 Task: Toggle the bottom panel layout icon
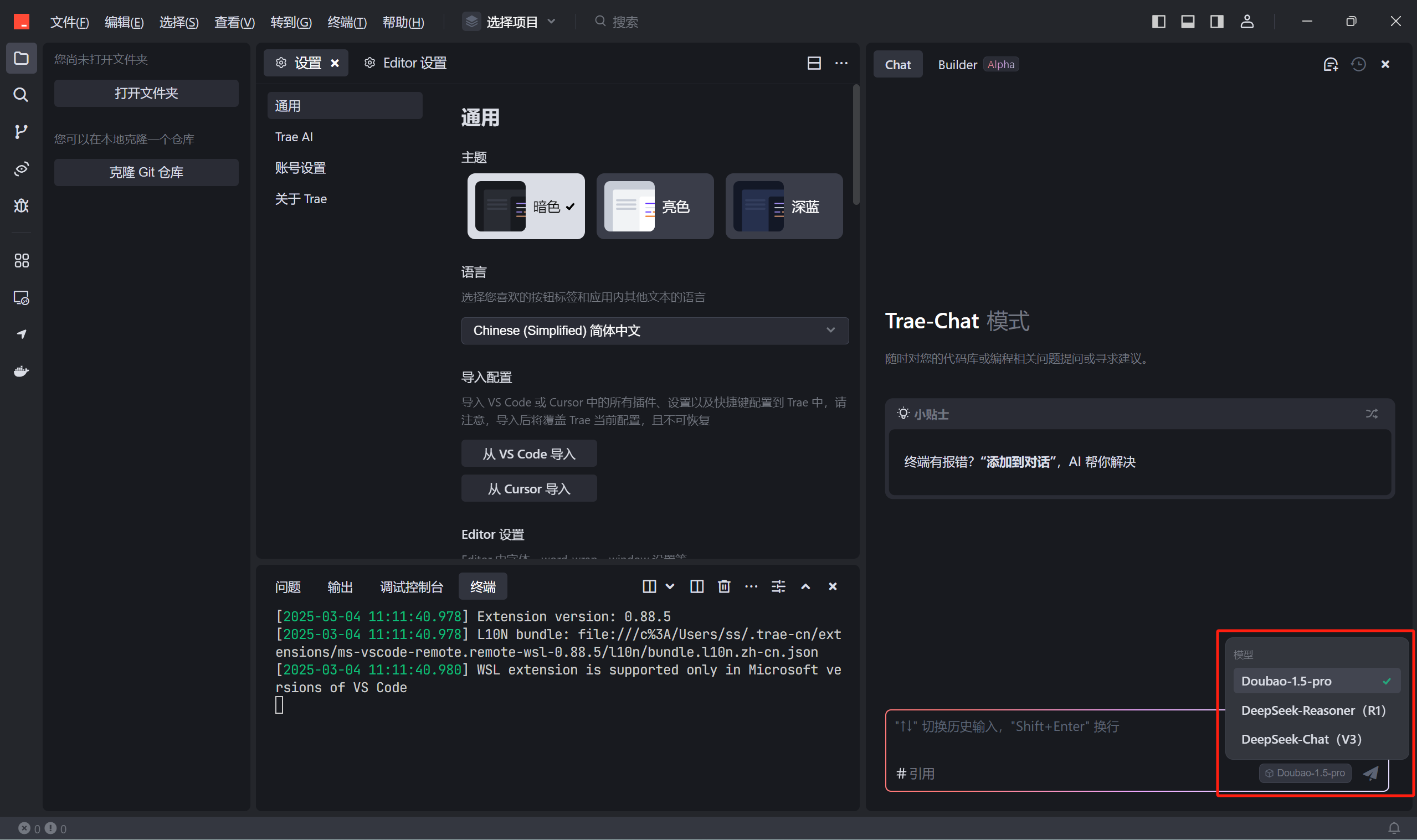pyautogui.click(x=1188, y=22)
